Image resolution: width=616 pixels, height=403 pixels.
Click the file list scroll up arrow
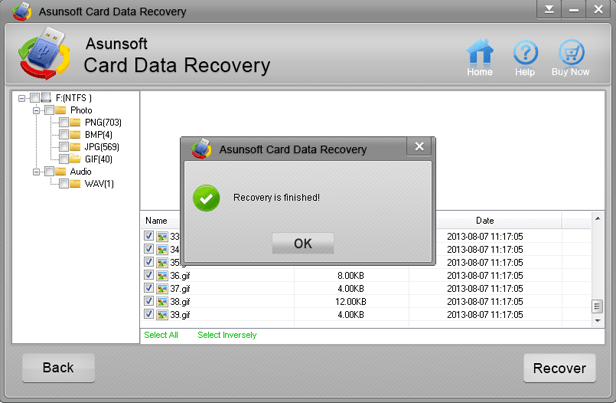pyautogui.click(x=598, y=218)
